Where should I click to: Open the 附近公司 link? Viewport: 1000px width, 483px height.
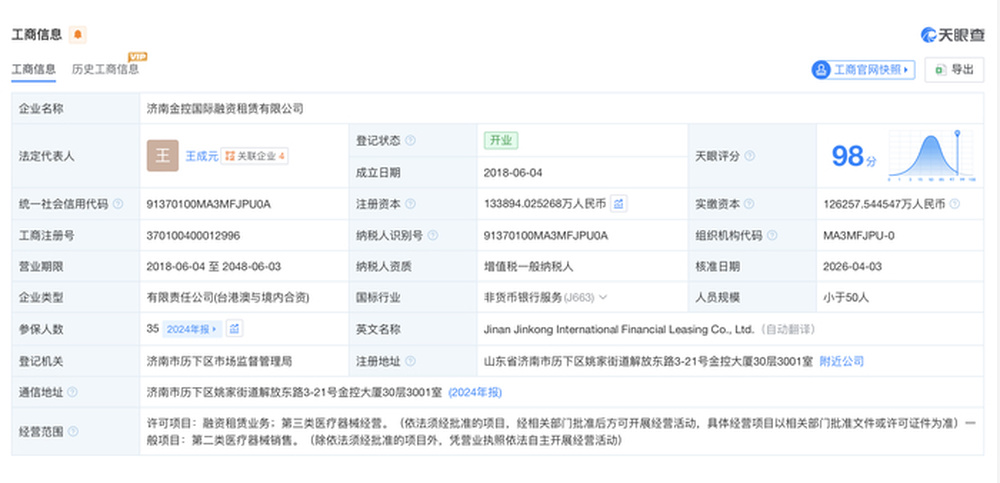click(x=841, y=360)
